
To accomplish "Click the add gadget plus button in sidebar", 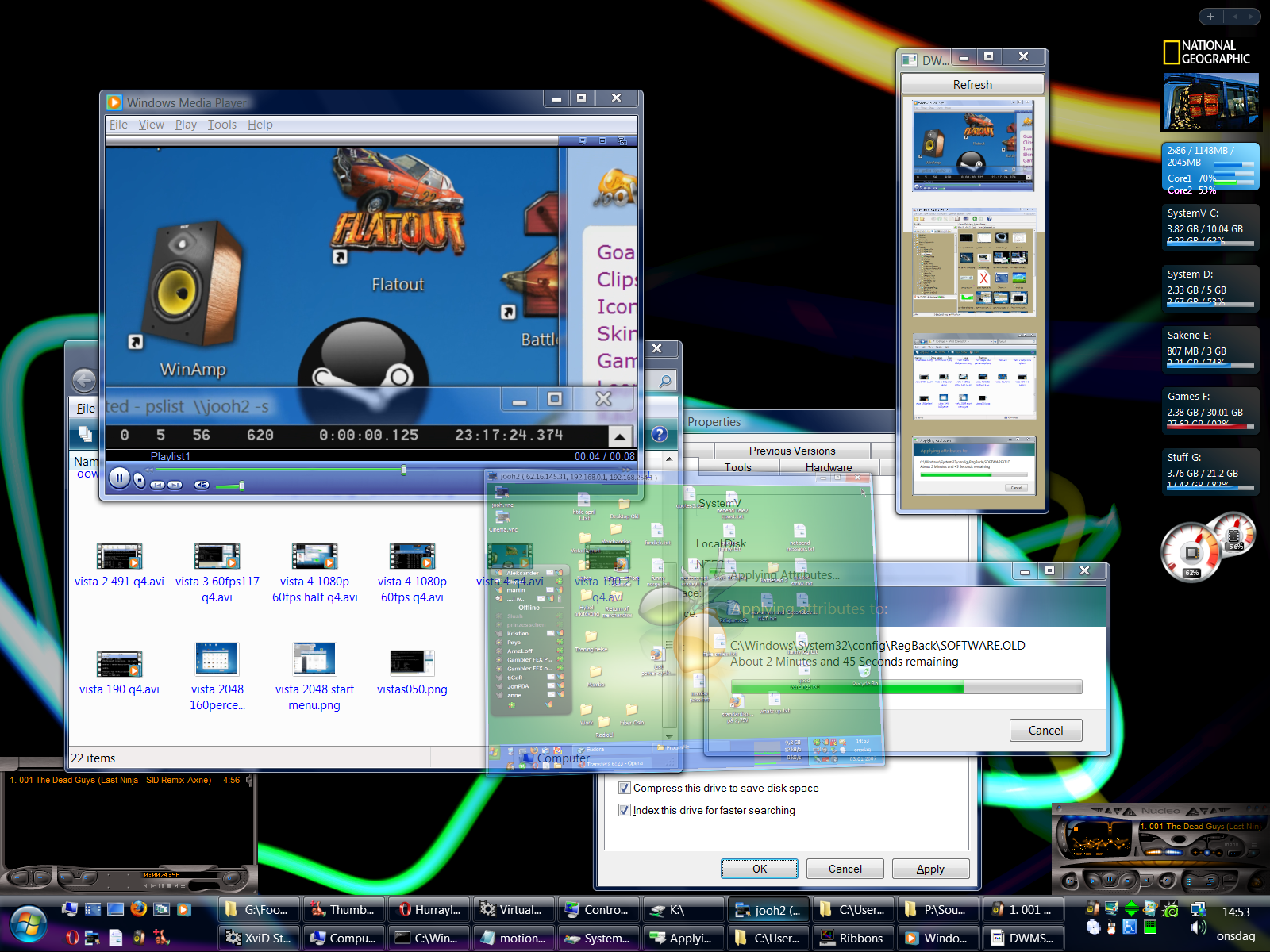I will 1210,16.
